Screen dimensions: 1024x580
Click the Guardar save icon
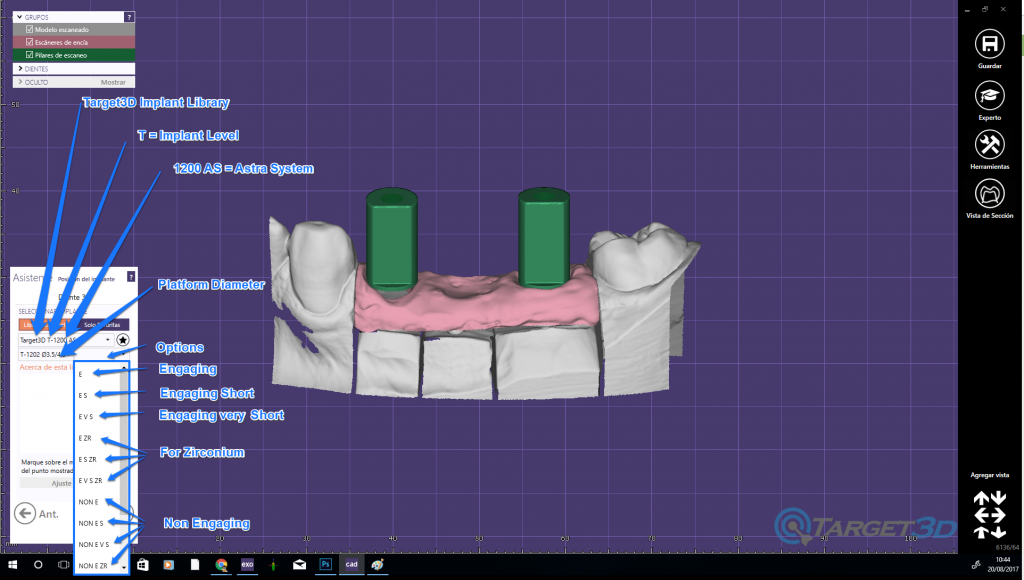coord(989,45)
